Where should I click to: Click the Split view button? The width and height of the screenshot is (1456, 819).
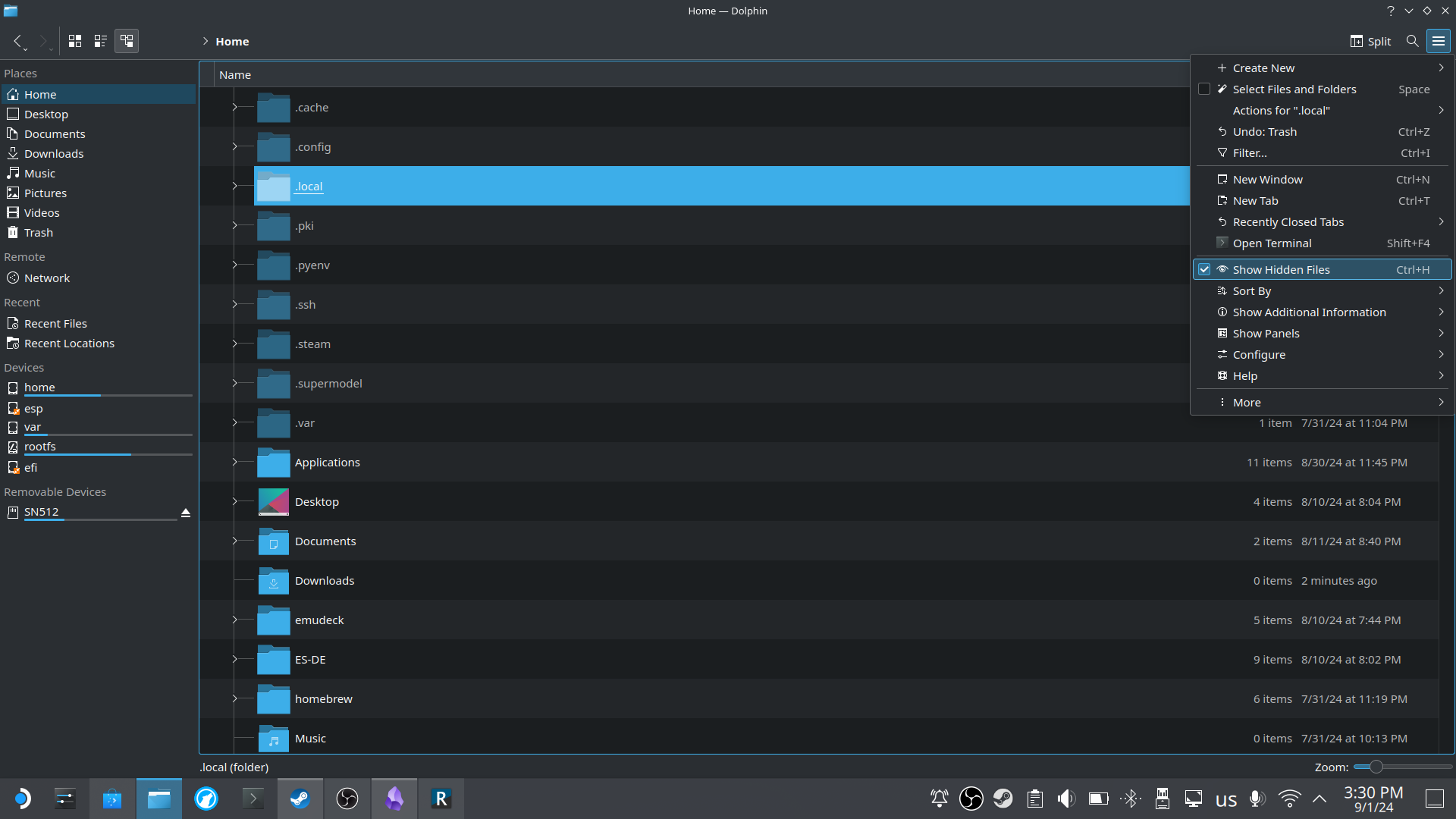(1370, 41)
